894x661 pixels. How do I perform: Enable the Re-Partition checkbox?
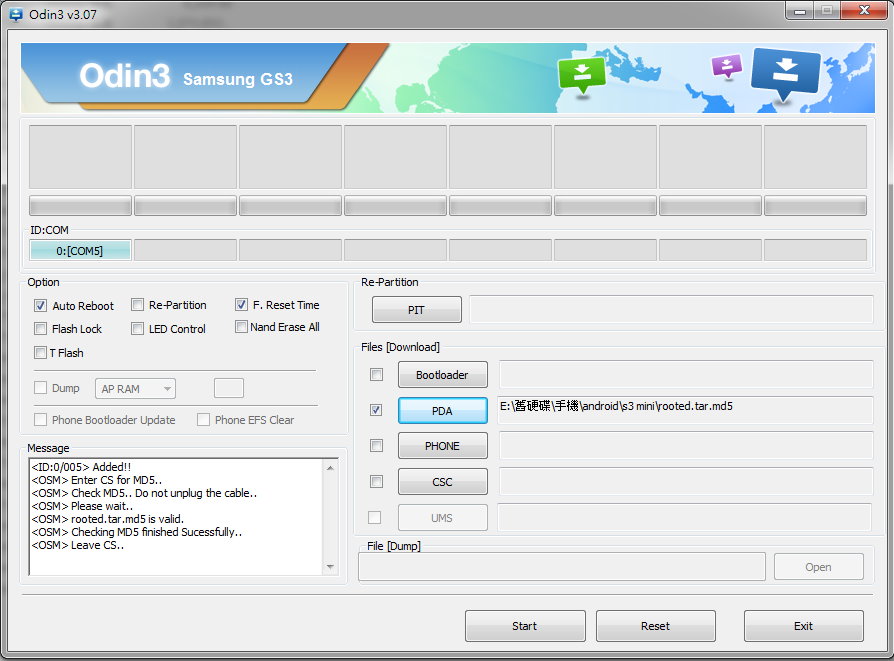pyautogui.click(x=137, y=305)
